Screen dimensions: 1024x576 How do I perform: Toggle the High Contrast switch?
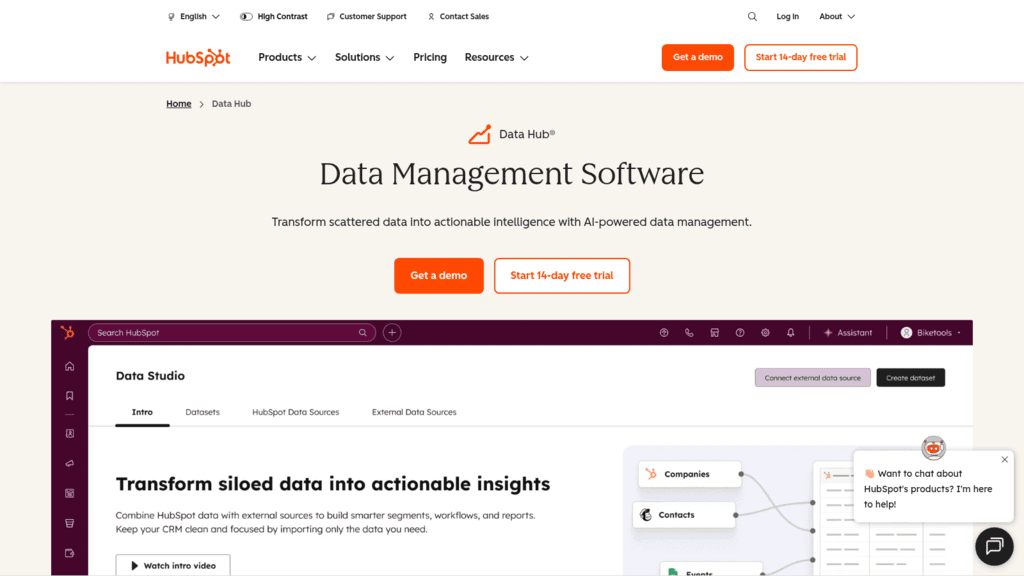tap(246, 16)
